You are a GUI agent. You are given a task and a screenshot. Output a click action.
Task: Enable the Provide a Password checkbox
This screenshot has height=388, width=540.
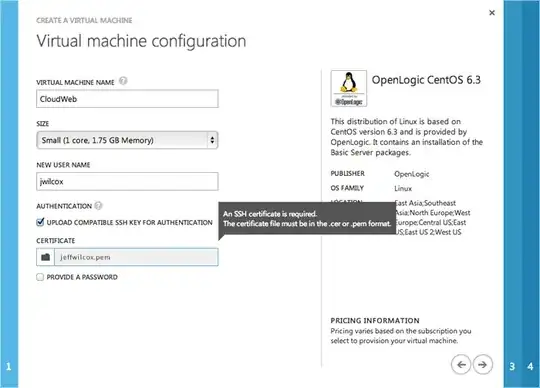pyautogui.click(x=40, y=277)
